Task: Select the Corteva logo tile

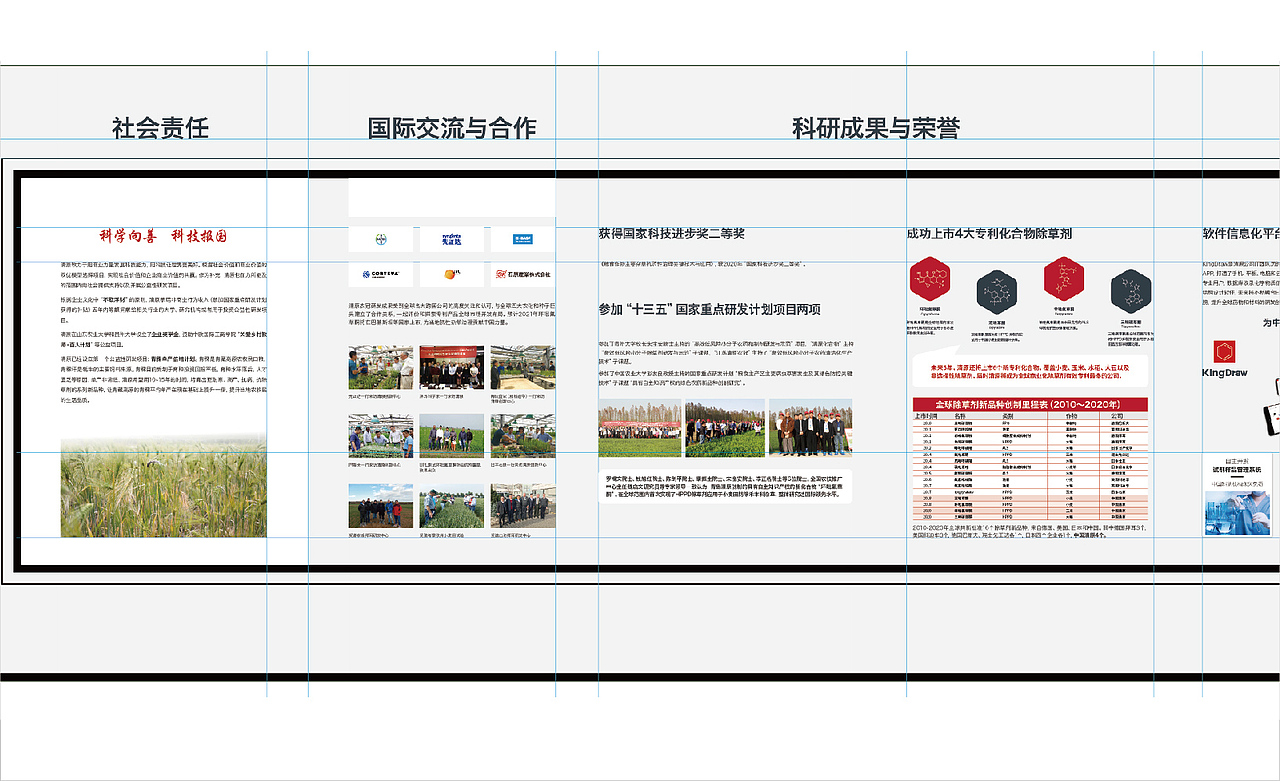Action: coord(380,274)
